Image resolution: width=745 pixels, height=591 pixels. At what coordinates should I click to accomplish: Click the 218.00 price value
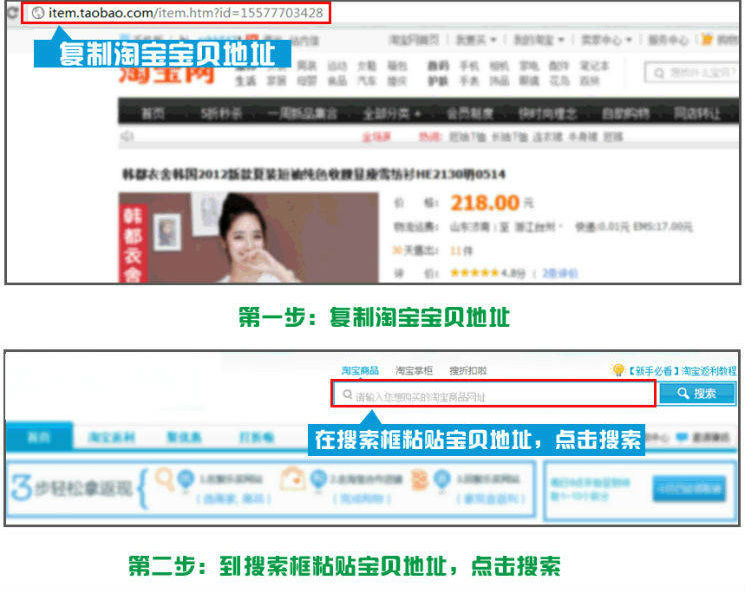tap(485, 203)
